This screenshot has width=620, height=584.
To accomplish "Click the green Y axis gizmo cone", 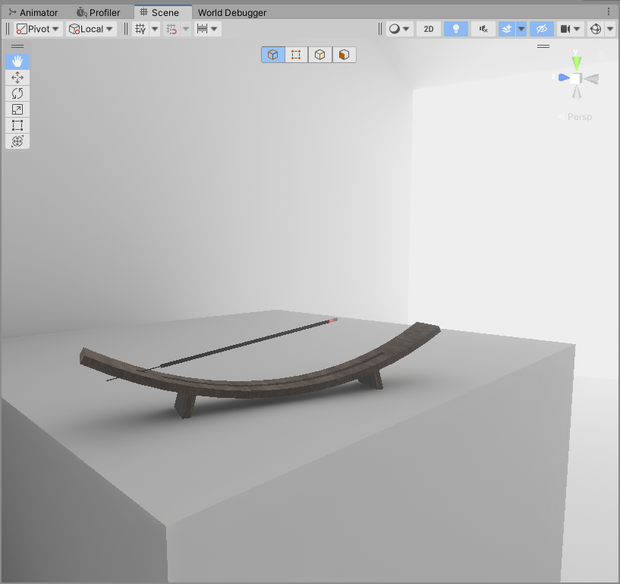I will coord(577,62).
